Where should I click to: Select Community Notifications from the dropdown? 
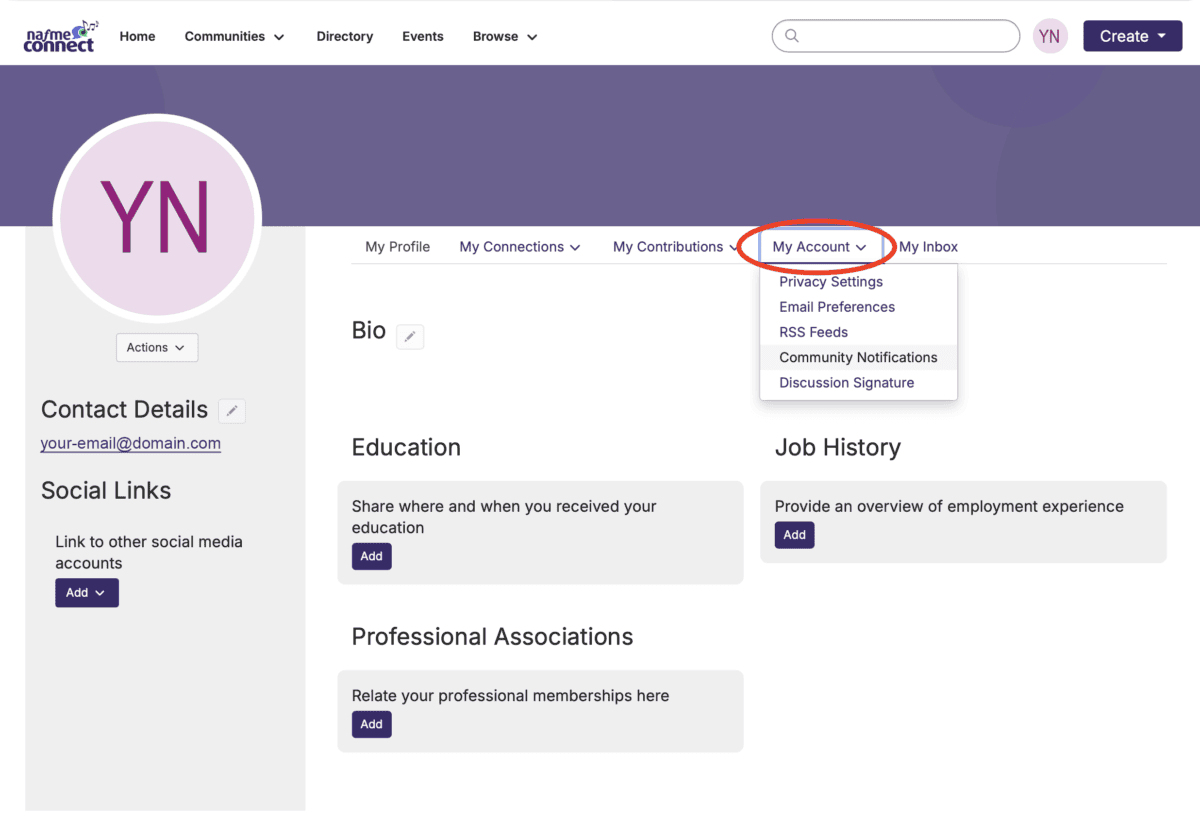point(858,357)
